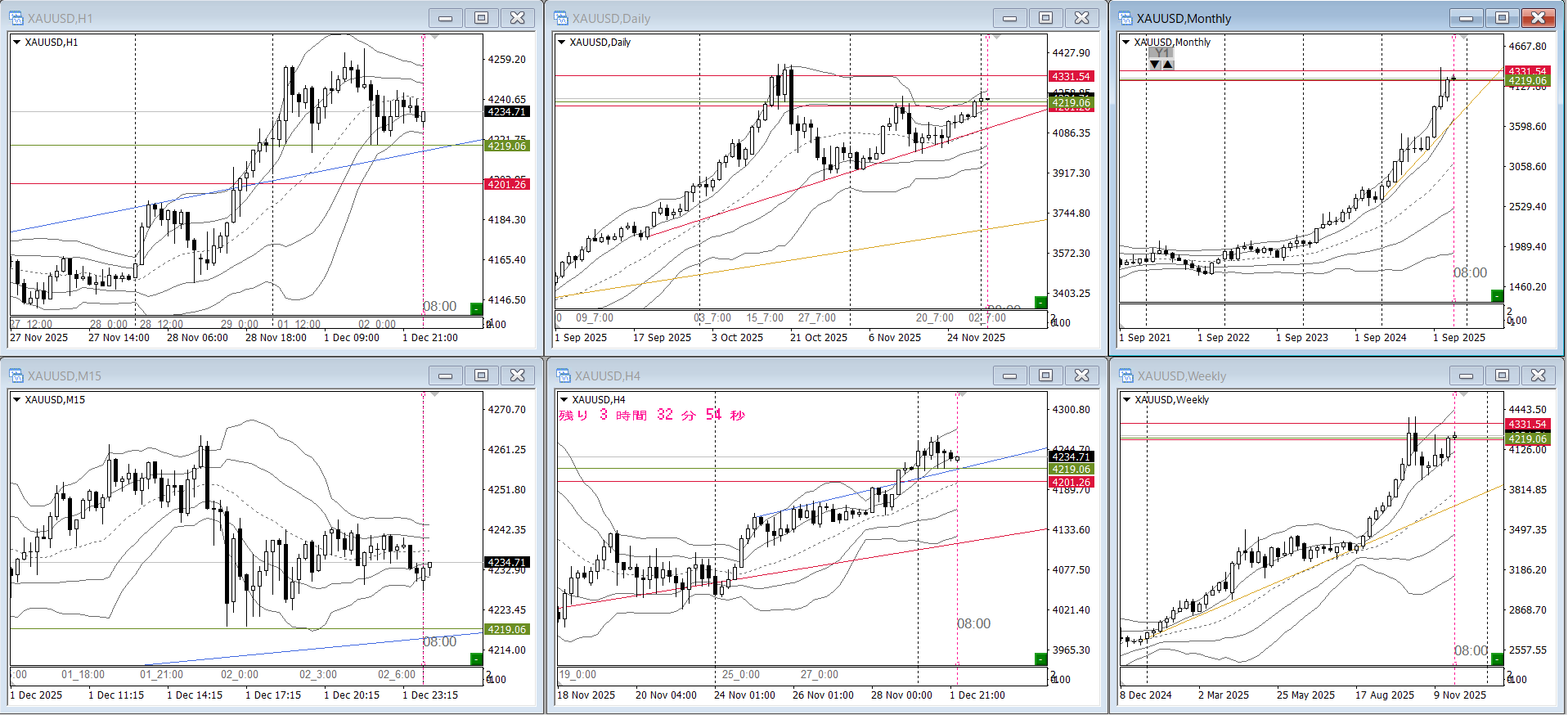Toggle green minus square on Weekly chart
The height and width of the screenshot is (715, 1568).
pos(1497,659)
